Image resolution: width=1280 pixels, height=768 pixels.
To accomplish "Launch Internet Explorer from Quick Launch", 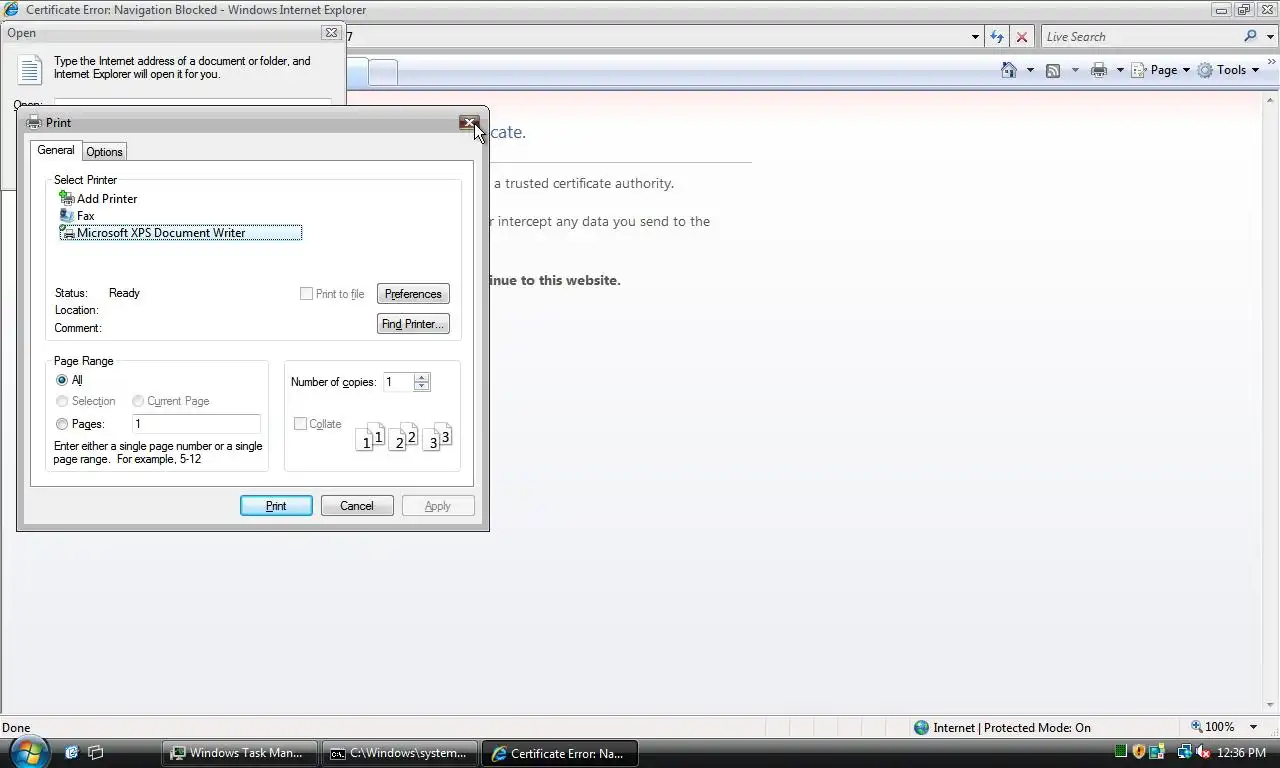I will coord(72,753).
